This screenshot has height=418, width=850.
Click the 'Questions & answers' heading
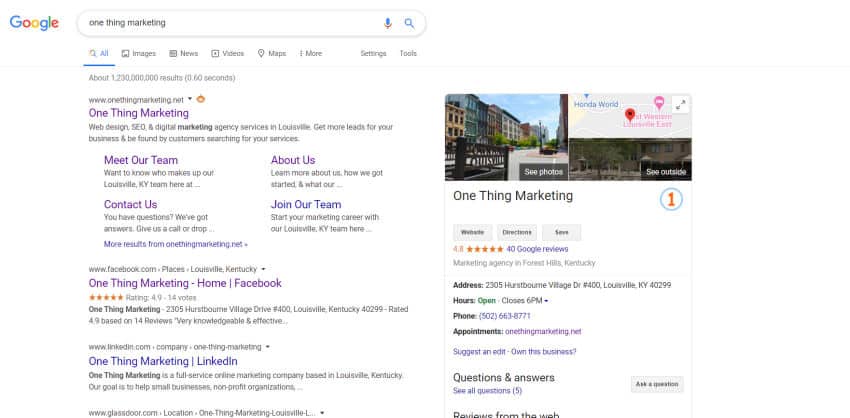point(504,378)
